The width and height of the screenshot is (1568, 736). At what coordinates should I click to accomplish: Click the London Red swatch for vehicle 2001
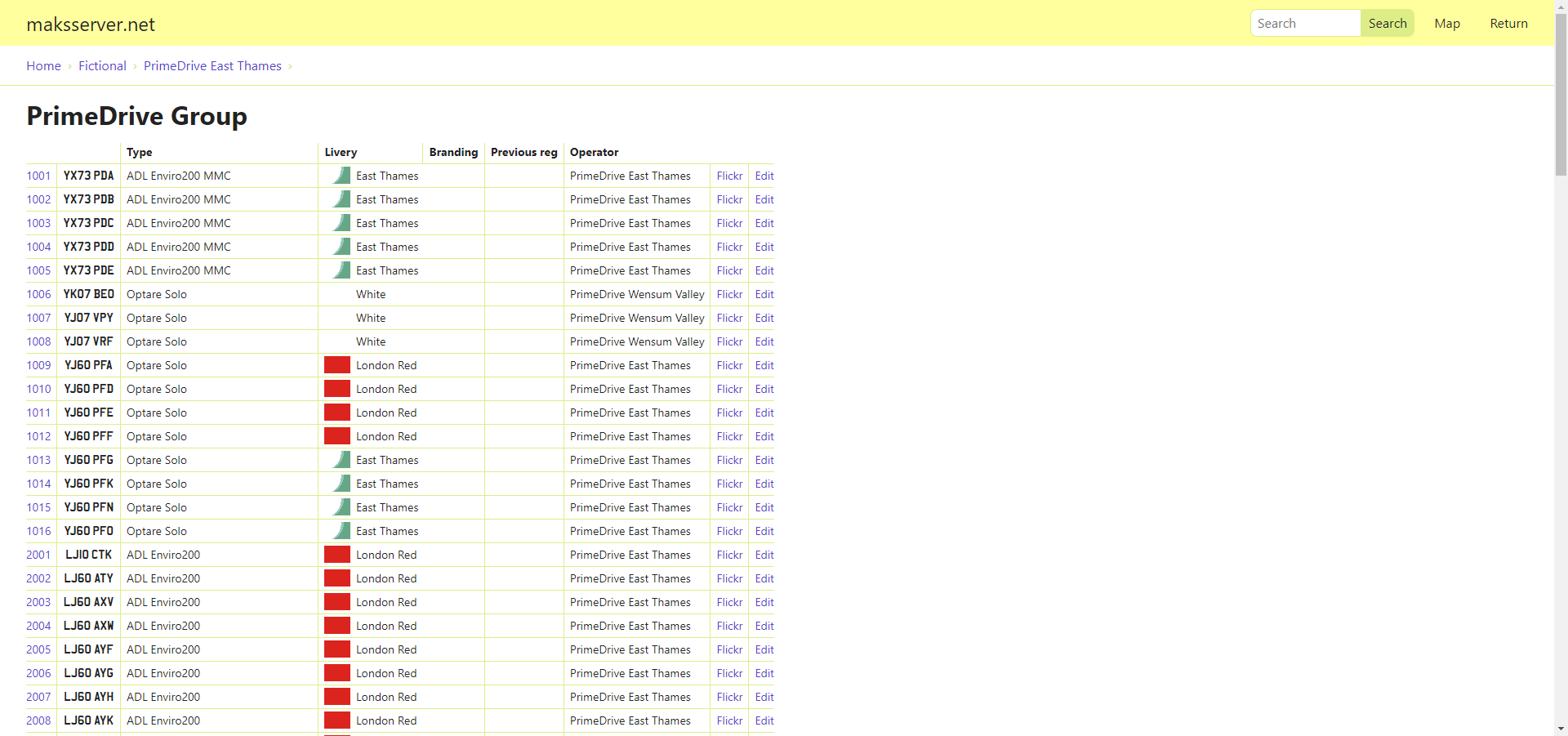click(x=337, y=555)
